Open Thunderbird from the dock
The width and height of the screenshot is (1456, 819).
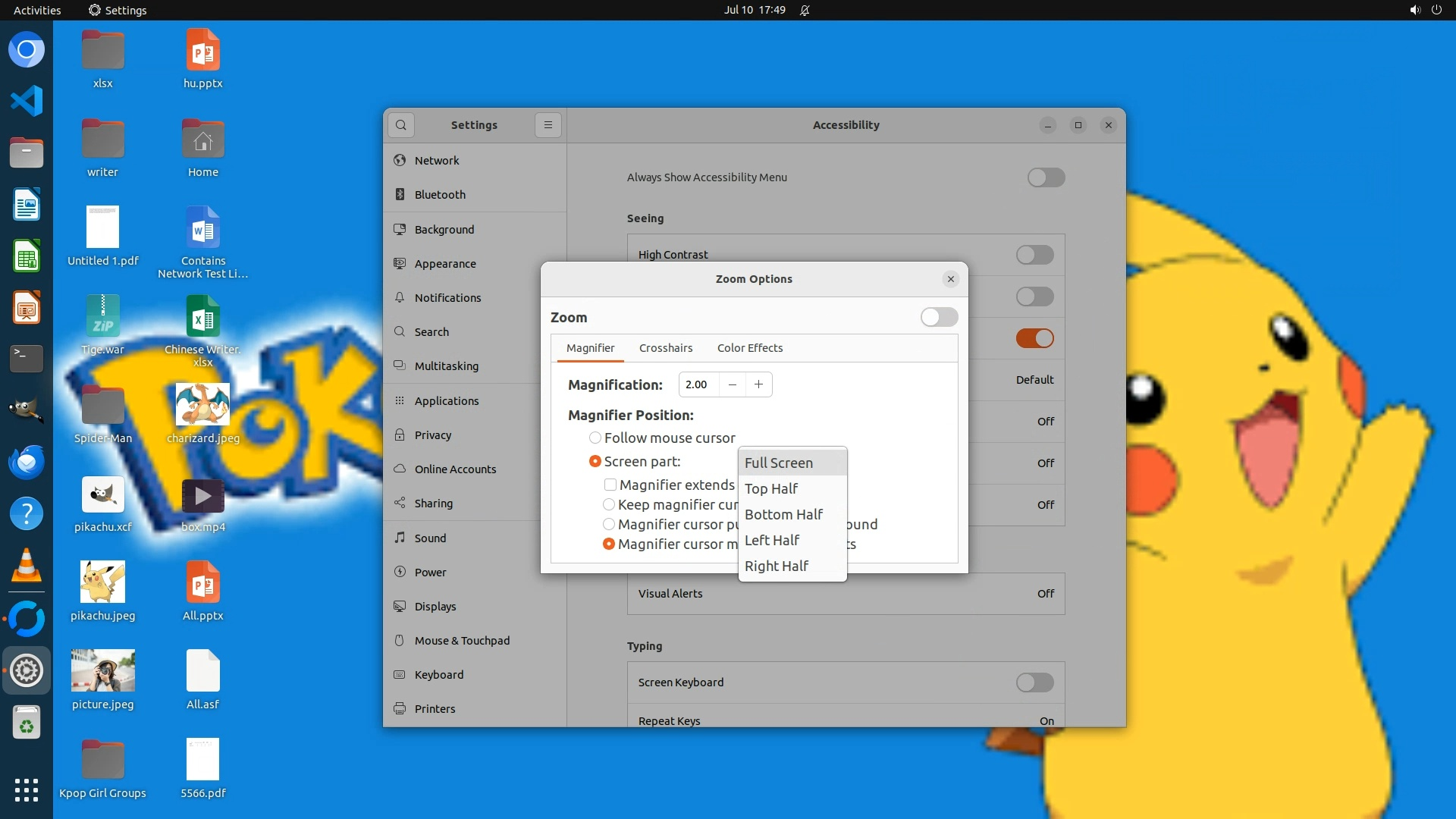coord(27,462)
